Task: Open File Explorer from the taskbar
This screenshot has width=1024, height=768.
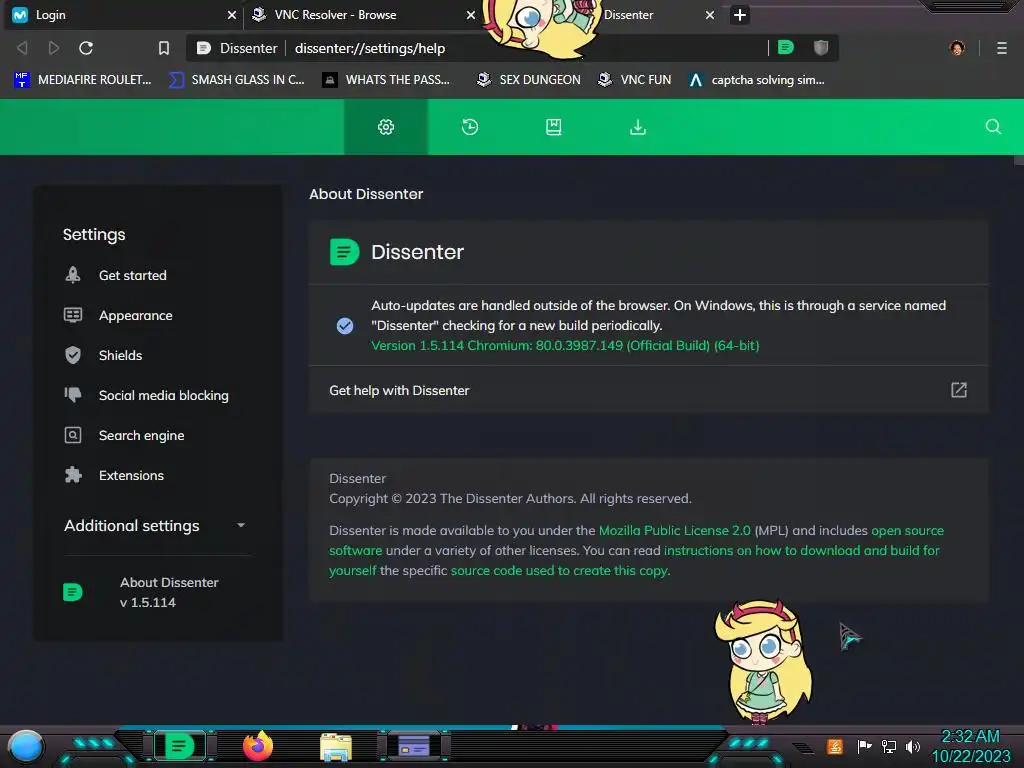Action: (336, 746)
